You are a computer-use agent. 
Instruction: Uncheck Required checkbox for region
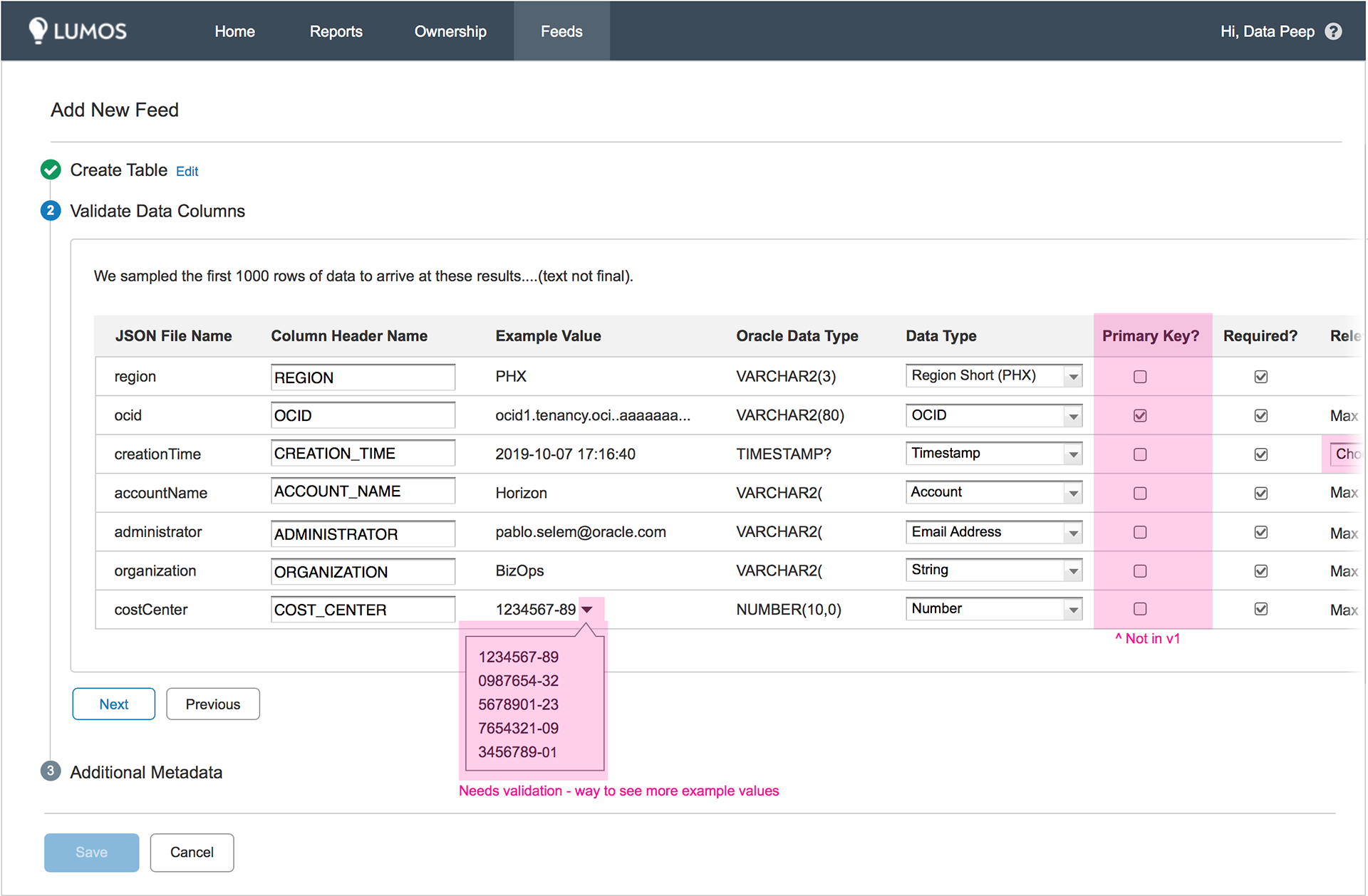click(x=1260, y=376)
